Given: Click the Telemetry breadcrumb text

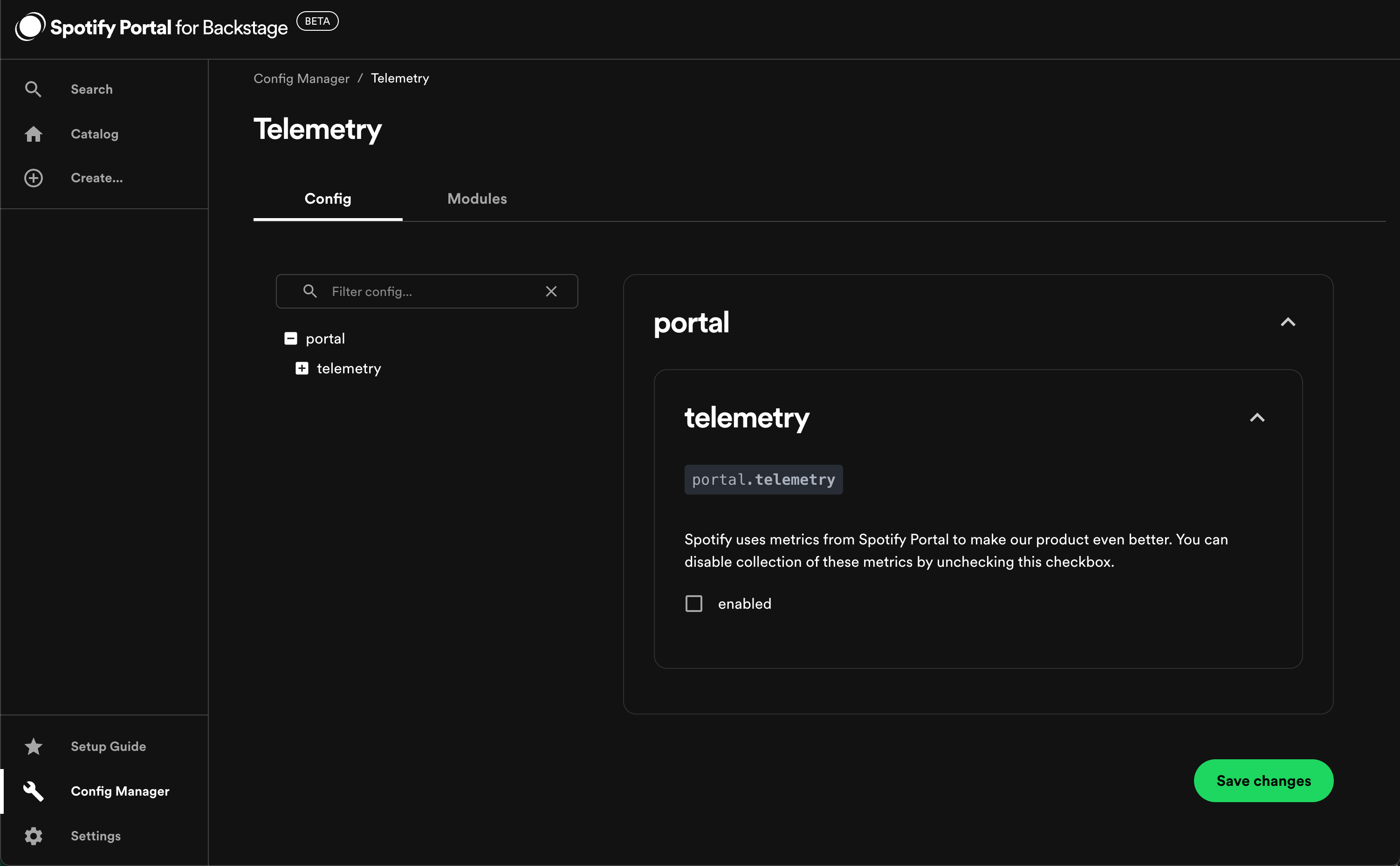Looking at the screenshot, I should [x=400, y=78].
